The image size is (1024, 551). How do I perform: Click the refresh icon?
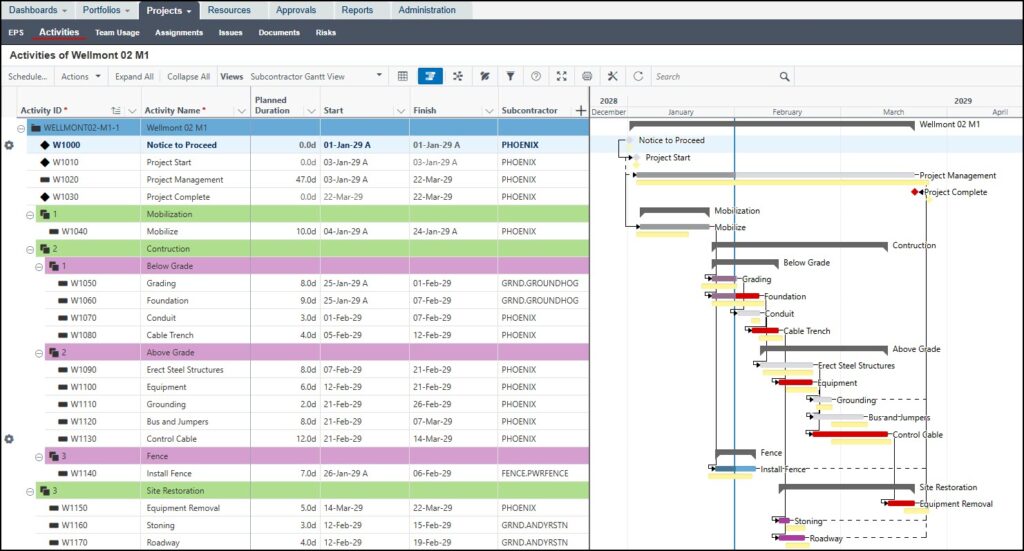click(x=638, y=76)
